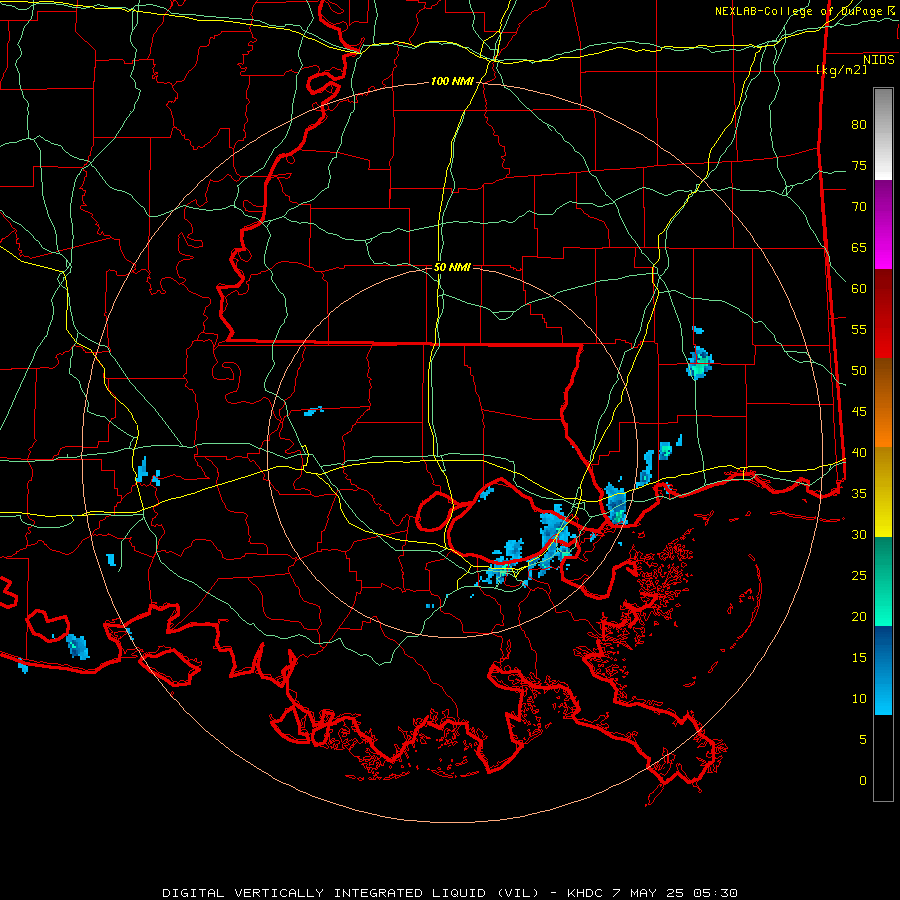Click the green-cored echo northeast outside the 50 NMI ring
This screenshot has width=900, height=900.
click(x=700, y=363)
